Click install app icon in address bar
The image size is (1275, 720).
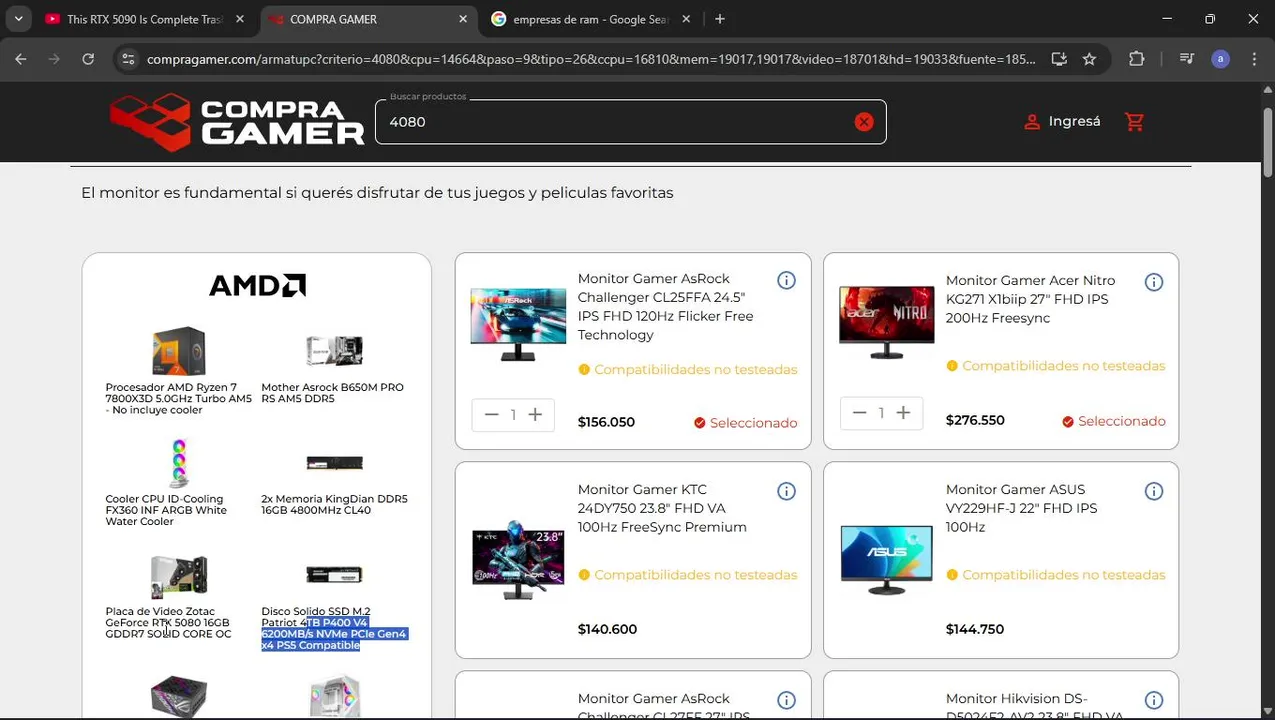1059,59
